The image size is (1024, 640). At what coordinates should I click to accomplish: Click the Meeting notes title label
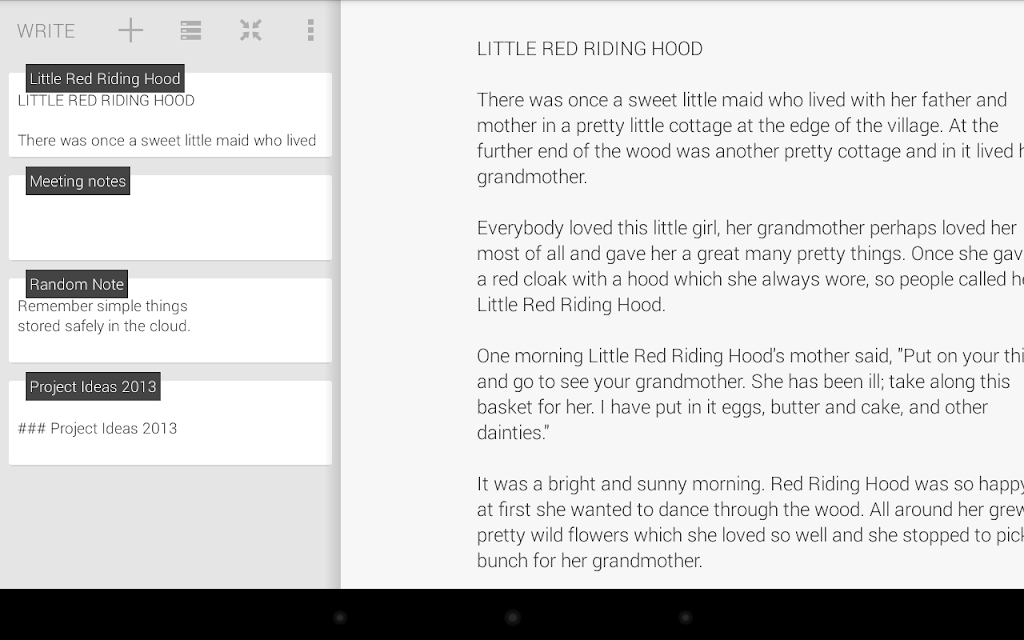[x=78, y=181]
